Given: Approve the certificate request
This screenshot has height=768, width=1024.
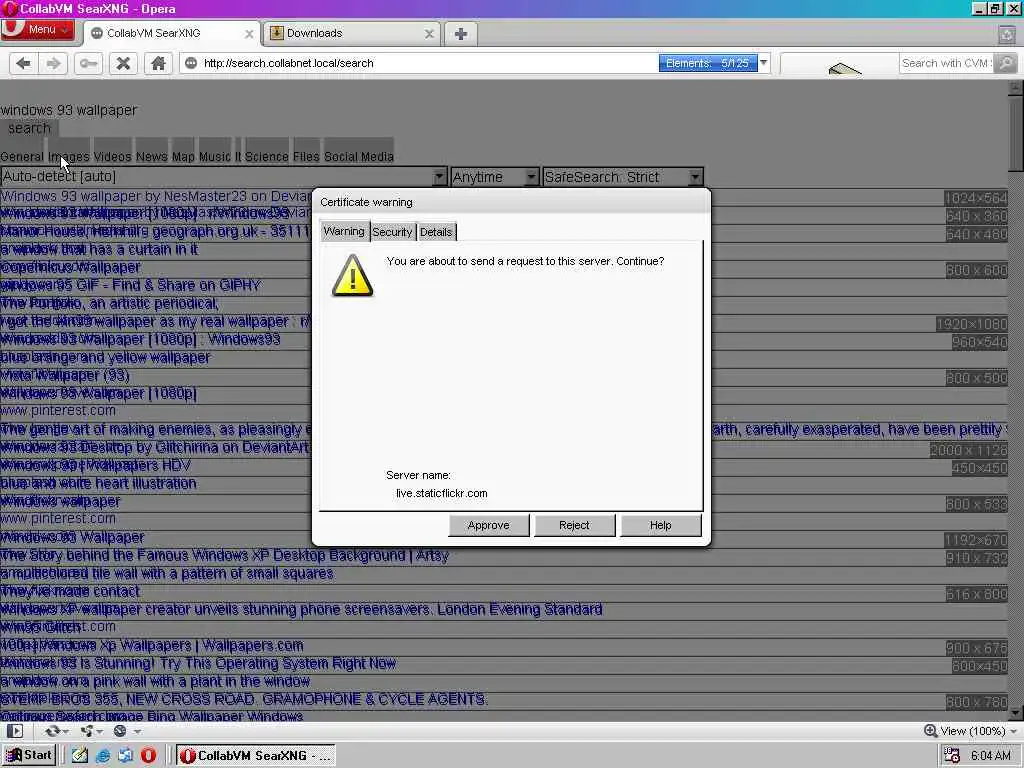Looking at the screenshot, I should tap(488, 525).
